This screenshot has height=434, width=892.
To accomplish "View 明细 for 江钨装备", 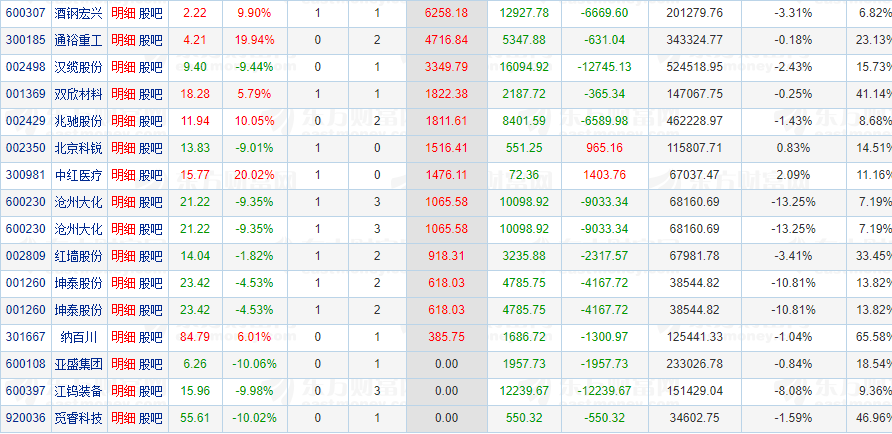I will point(123,391).
